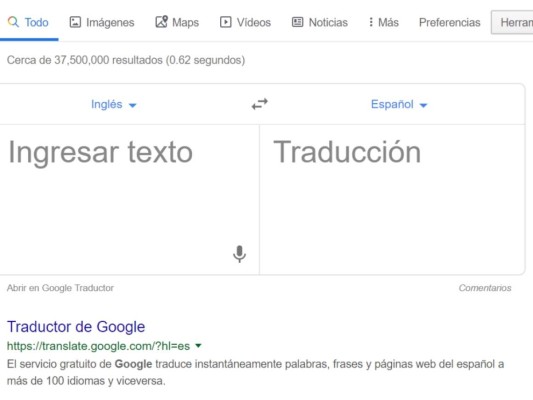Open the Español target language dropdown

click(399, 104)
